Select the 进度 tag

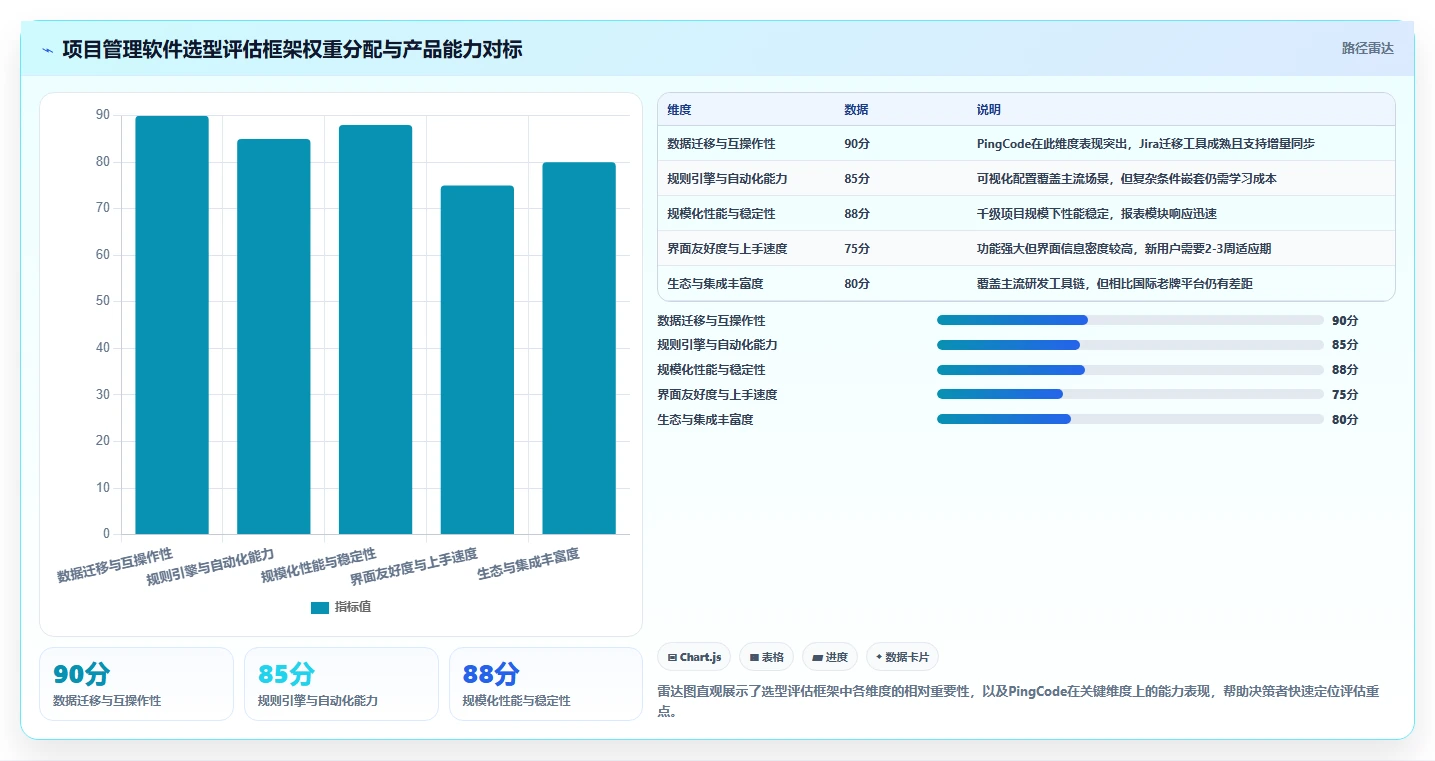830,657
